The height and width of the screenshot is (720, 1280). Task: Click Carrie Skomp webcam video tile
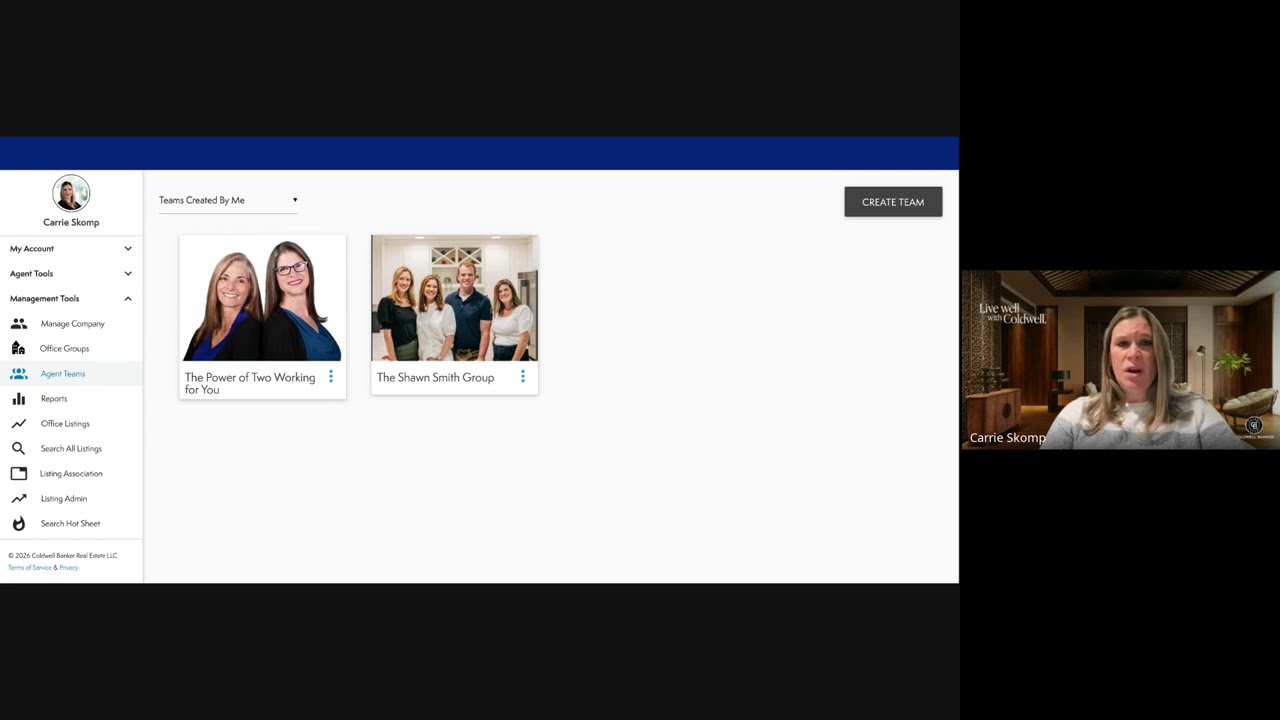click(x=1120, y=360)
